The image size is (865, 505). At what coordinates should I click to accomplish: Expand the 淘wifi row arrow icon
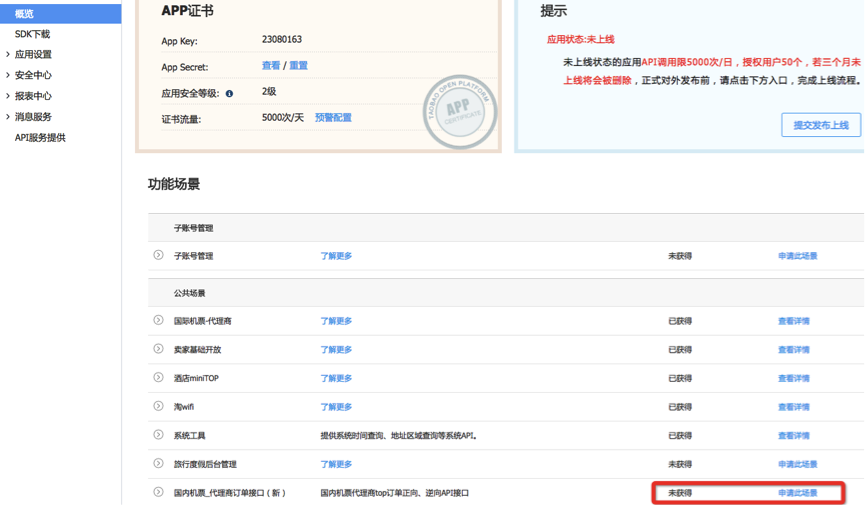[x=158, y=406]
